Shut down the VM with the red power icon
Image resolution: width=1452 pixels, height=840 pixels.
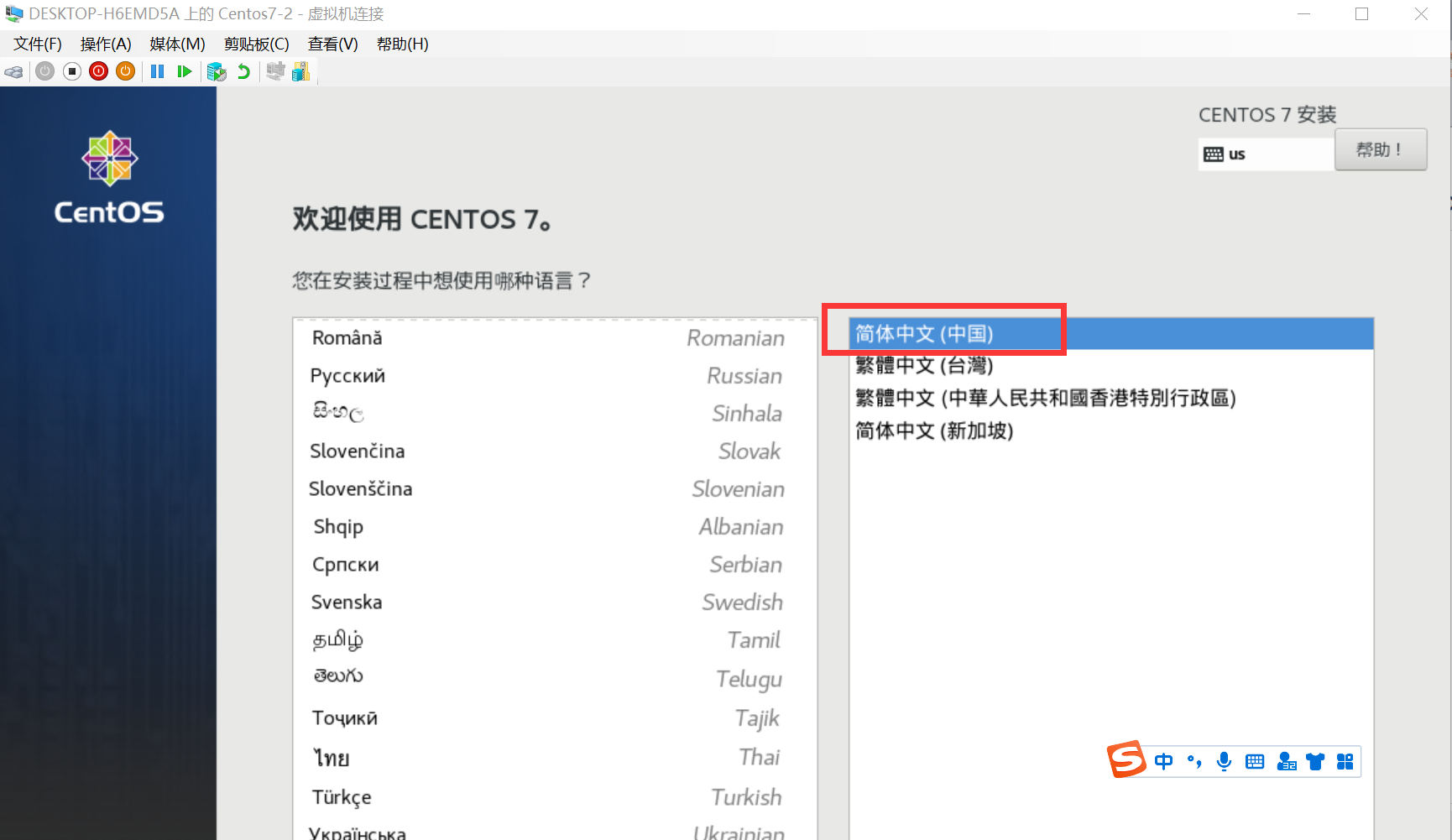click(99, 72)
